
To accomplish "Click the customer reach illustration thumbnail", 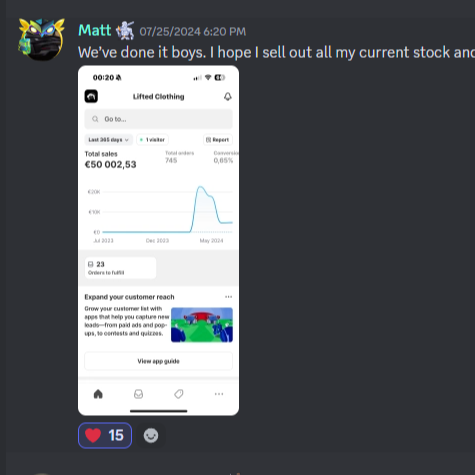I will pyautogui.click(x=202, y=325).
